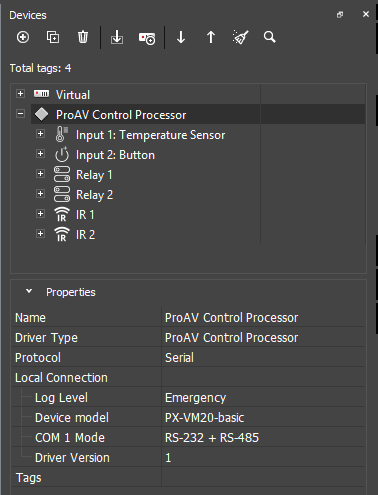378x495 pixels.
Task: Click the IR 1 infrared icon
Action: 62,214
